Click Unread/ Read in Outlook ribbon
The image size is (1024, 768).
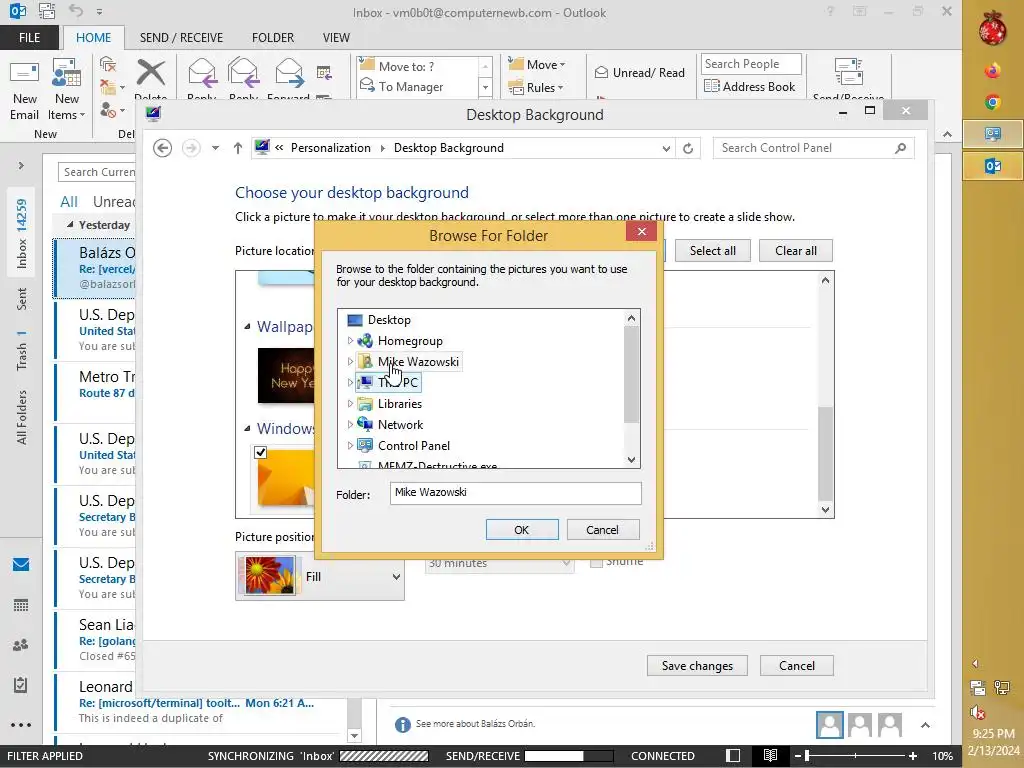click(640, 73)
